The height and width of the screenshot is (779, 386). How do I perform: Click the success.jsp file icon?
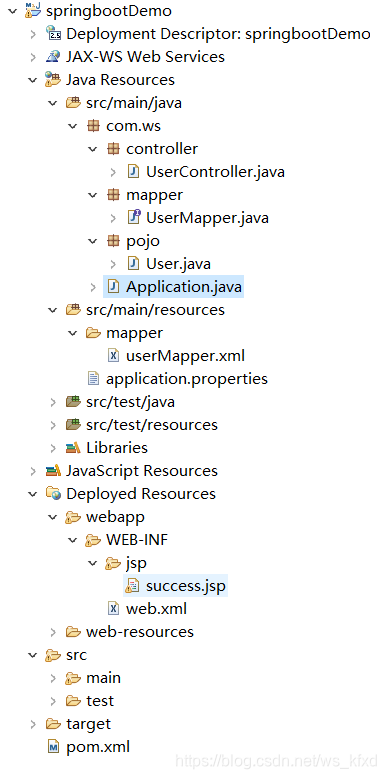(132, 586)
